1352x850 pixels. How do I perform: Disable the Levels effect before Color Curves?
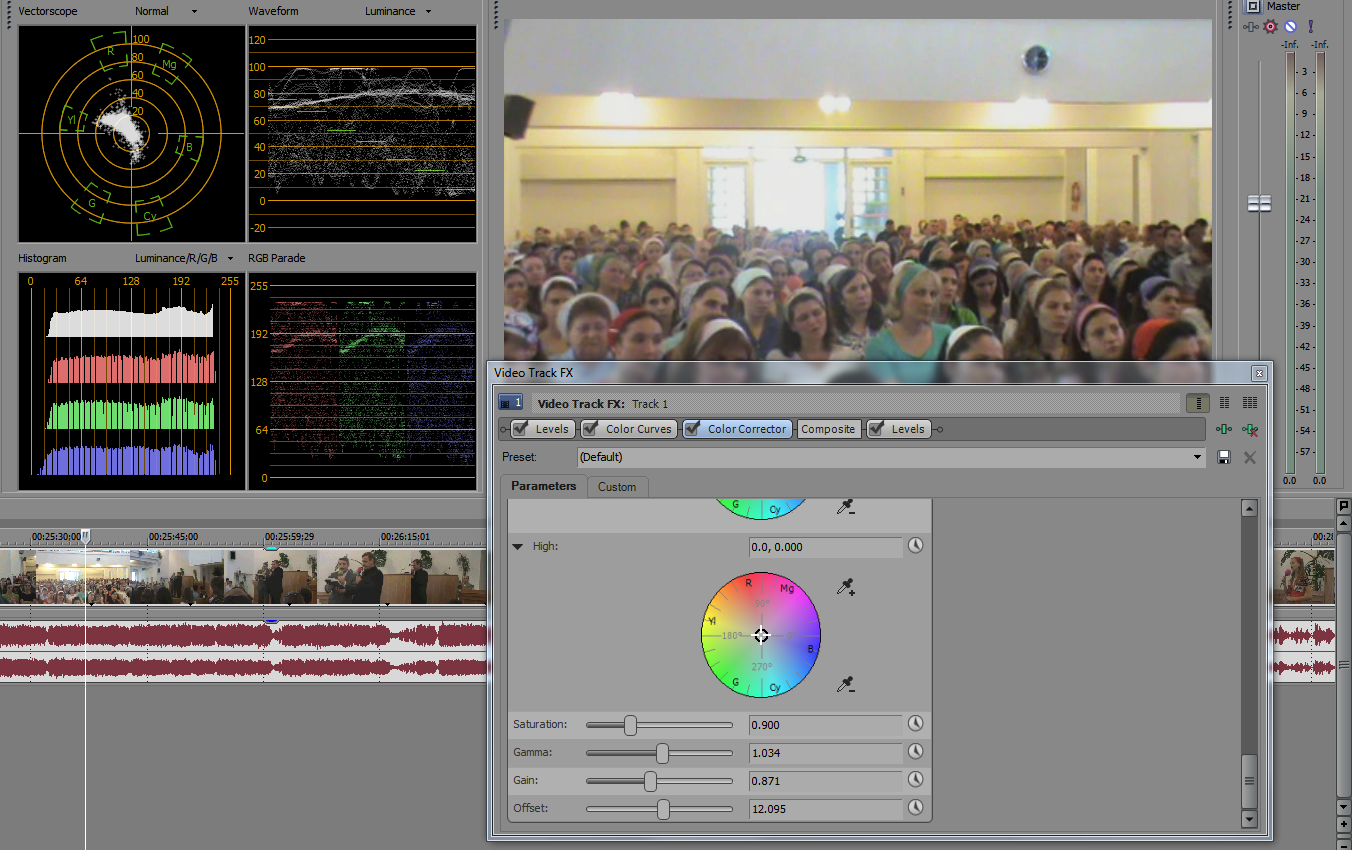(521, 429)
